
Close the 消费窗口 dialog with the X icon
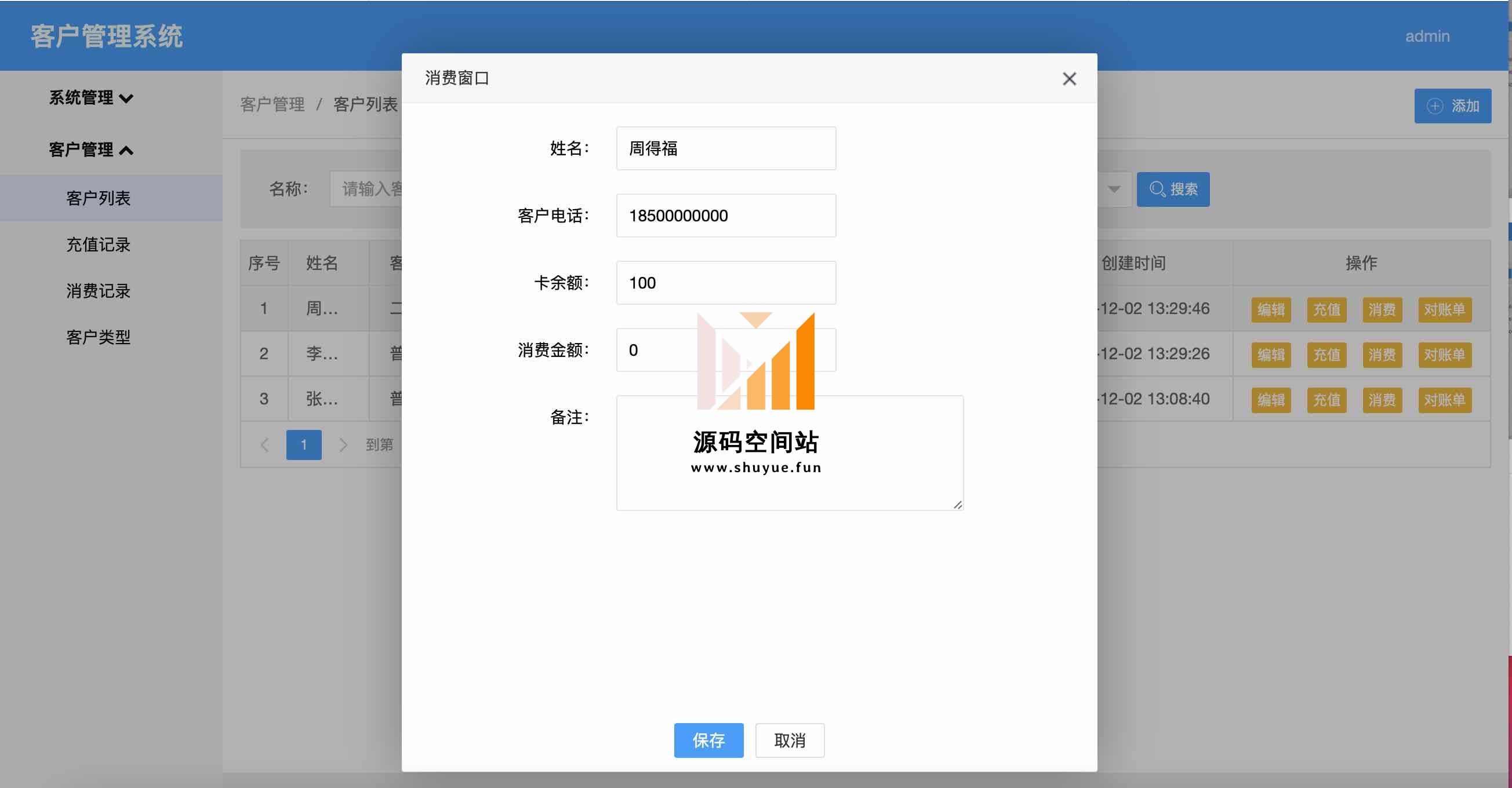coord(1069,79)
